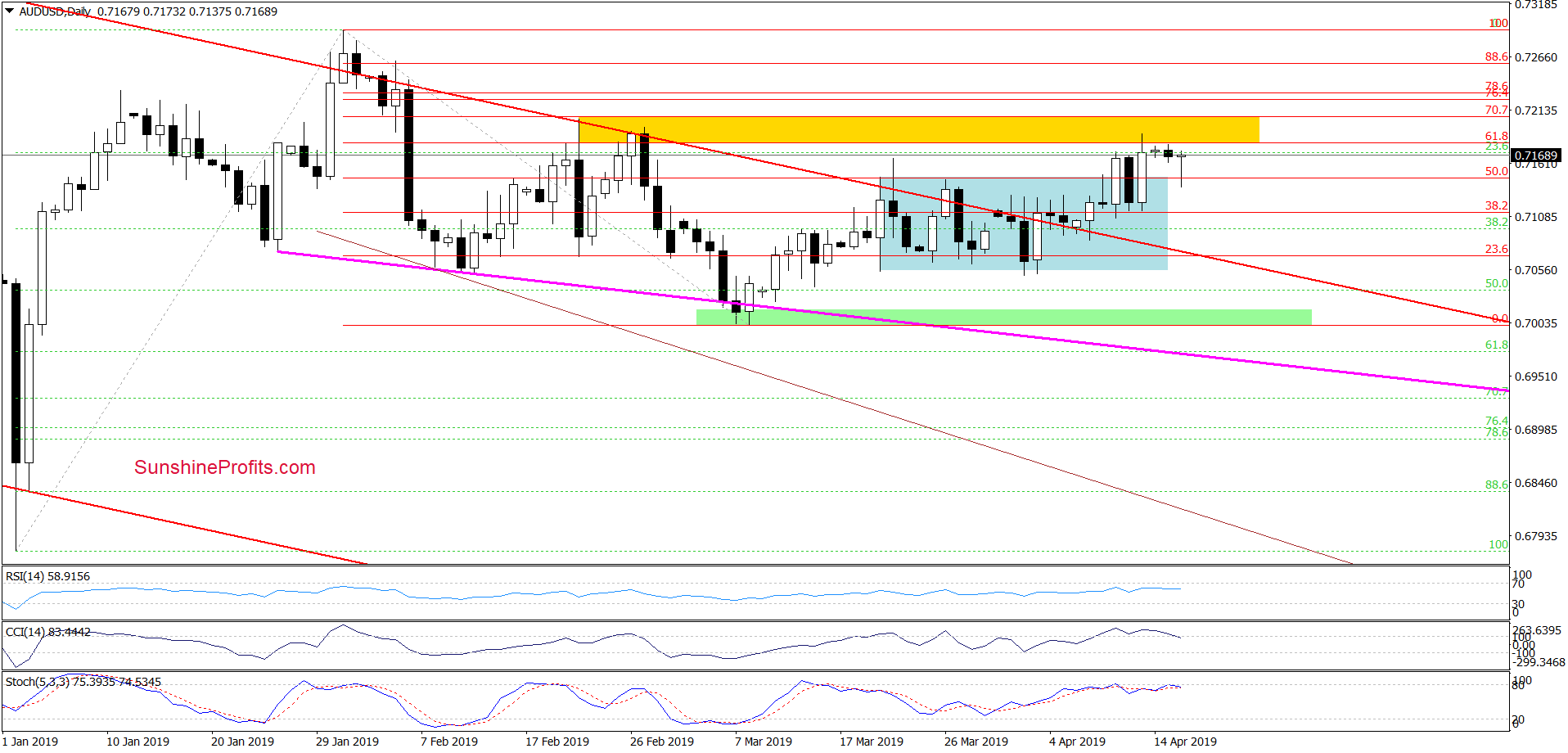Viewport: 1568px width, 753px height.
Task: Click the 26 Mar 2019 date label
Action: click(x=976, y=742)
